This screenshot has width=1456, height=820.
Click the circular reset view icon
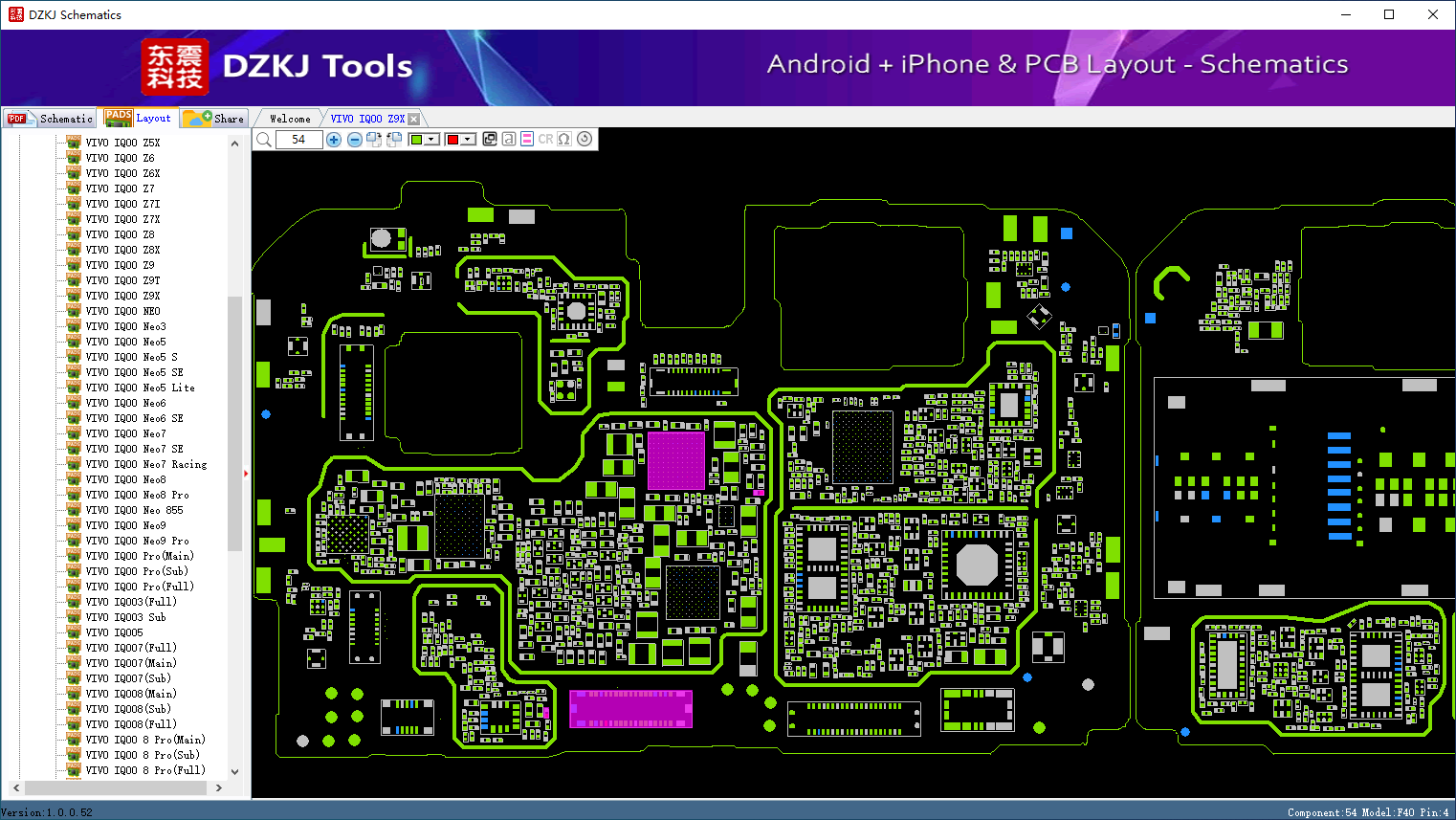coord(585,139)
